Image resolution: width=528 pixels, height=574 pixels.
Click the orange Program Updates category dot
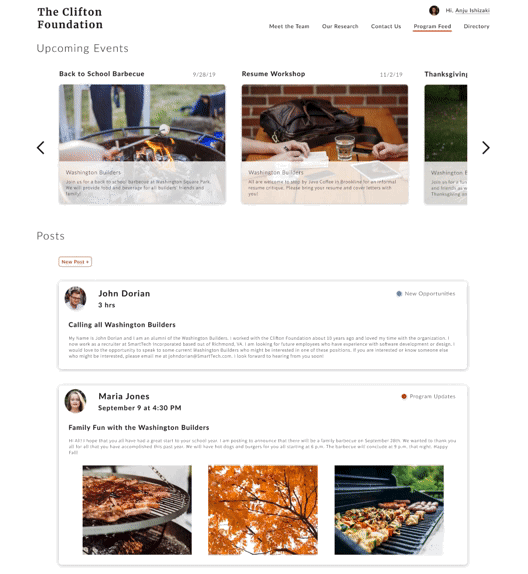(x=404, y=396)
